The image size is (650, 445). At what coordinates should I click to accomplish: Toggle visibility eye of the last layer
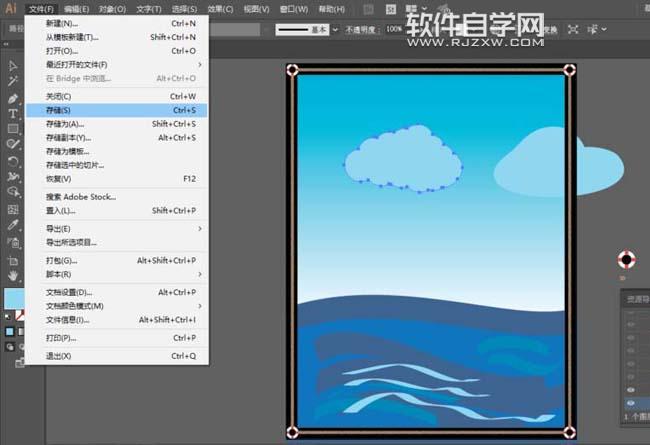pyautogui.click(x=630, y=404)
